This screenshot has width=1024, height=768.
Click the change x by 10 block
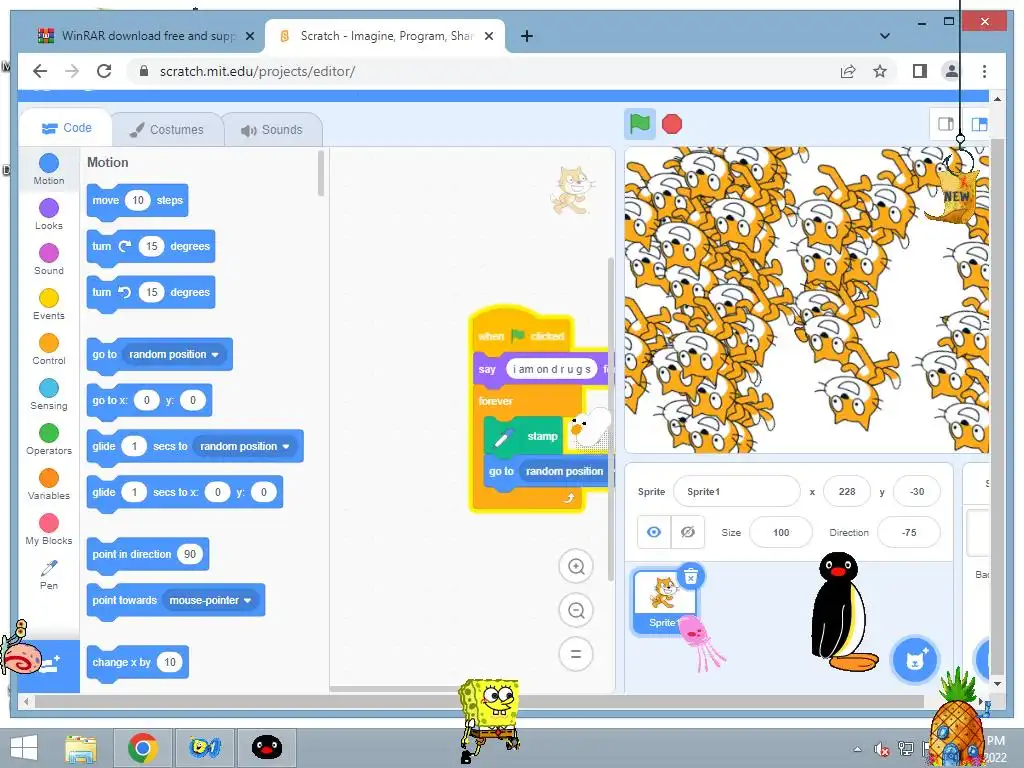(138, 662)
